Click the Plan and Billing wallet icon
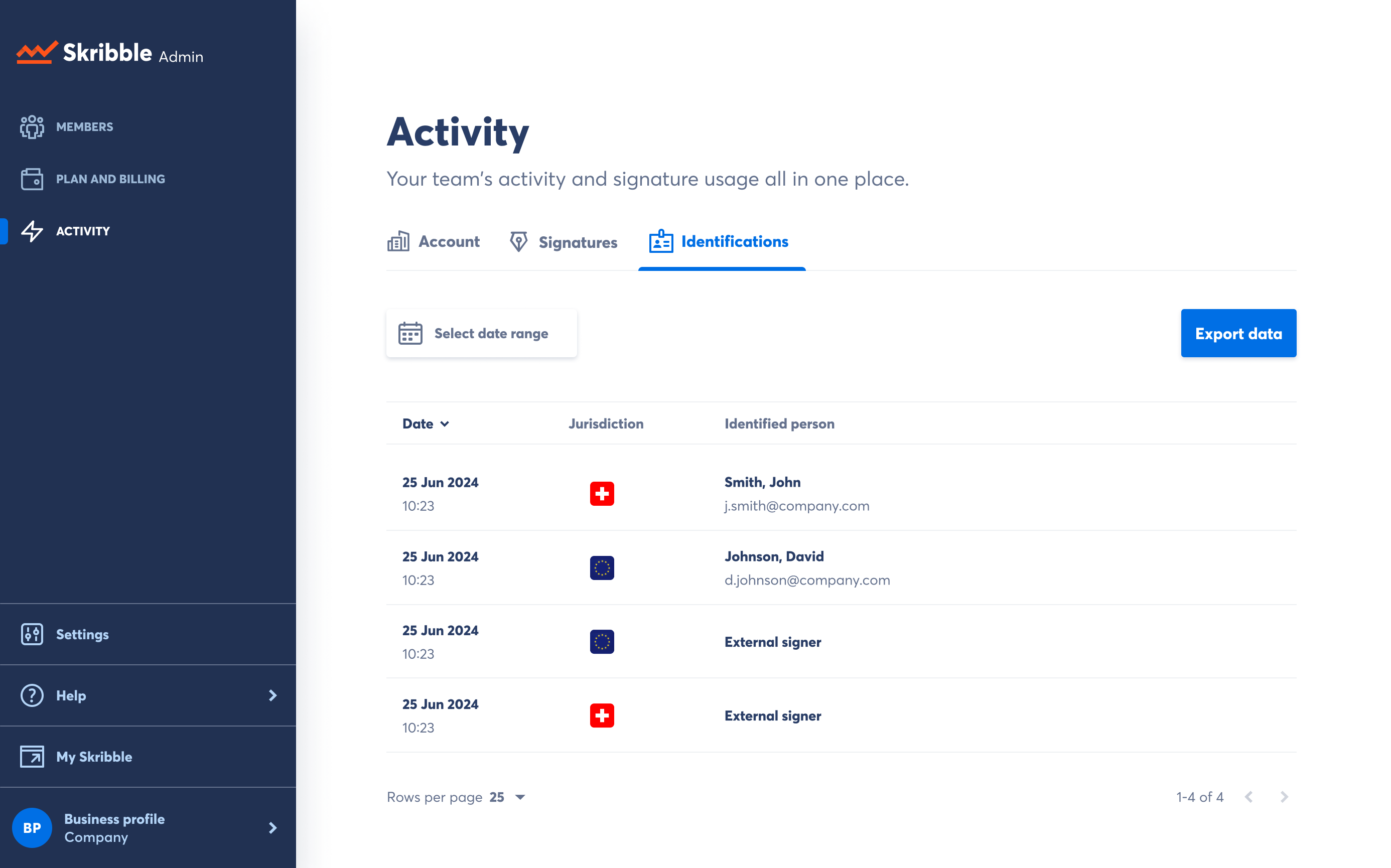This screenshot has width=1391, height=868. [32, 179]
